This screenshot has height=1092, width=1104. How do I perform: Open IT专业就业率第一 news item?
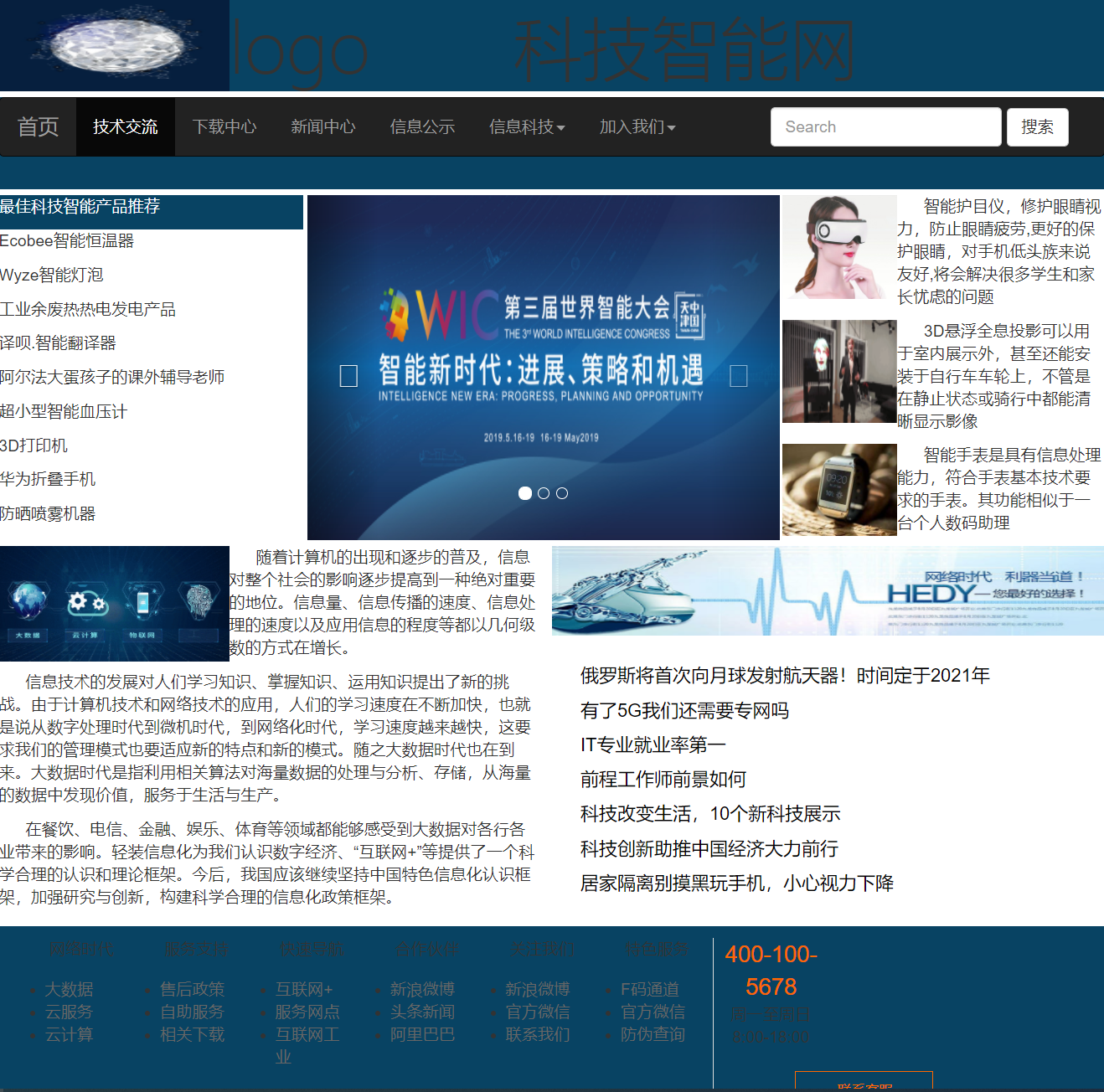click(x=653, y=745)
